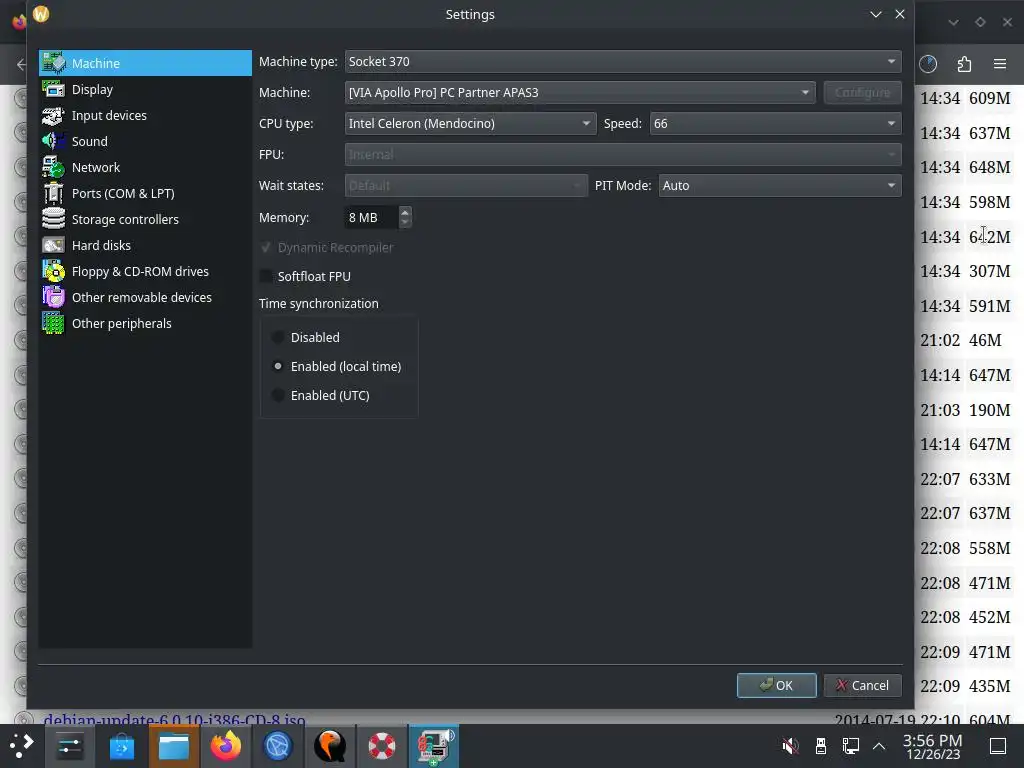Select Disabled time synchronization

[278, 338]
